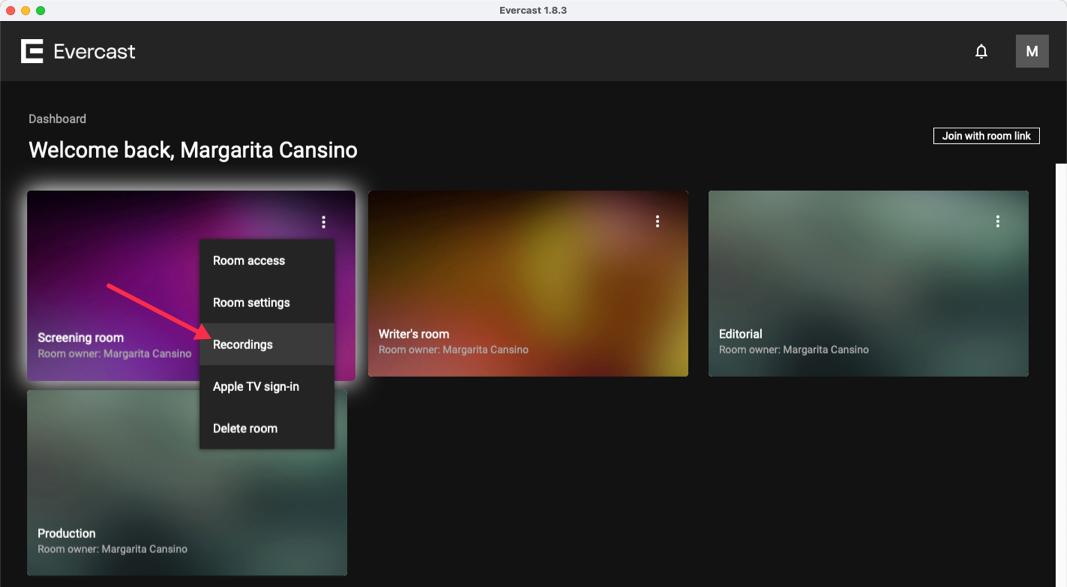Choose Room access from the menu
This screenshot has height=587, width=1067.
267,261
